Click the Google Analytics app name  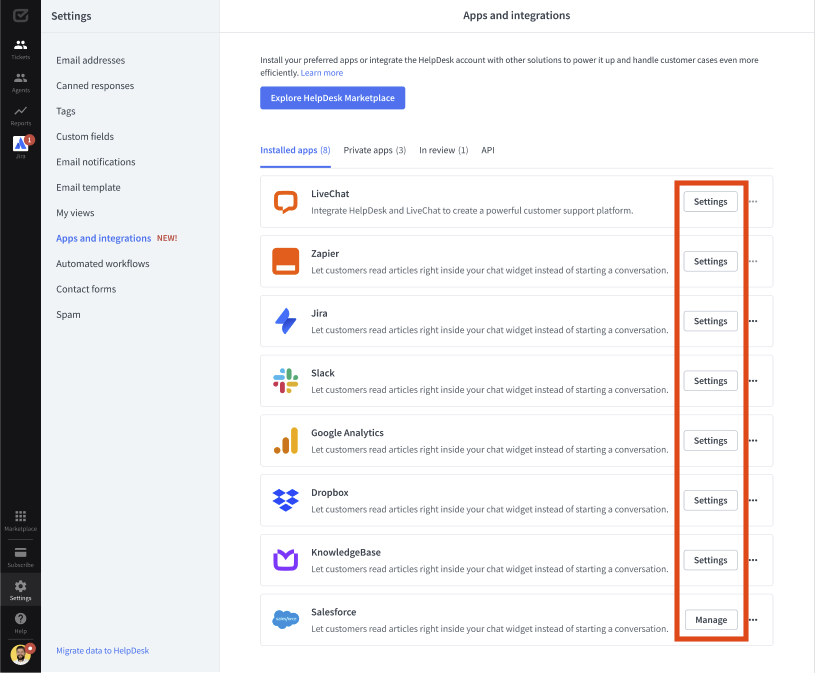[347, 433]
